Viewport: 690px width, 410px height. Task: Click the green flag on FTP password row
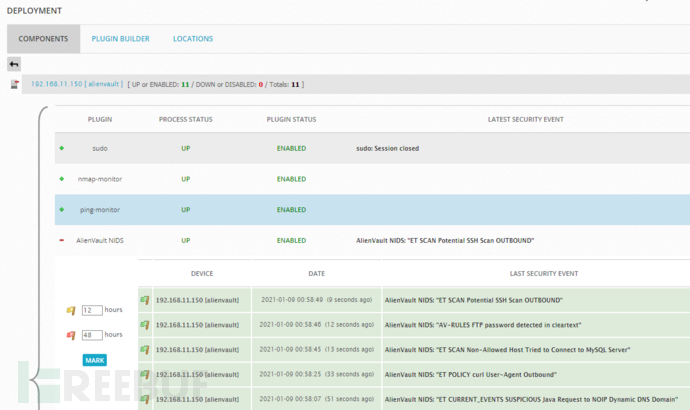145,325
